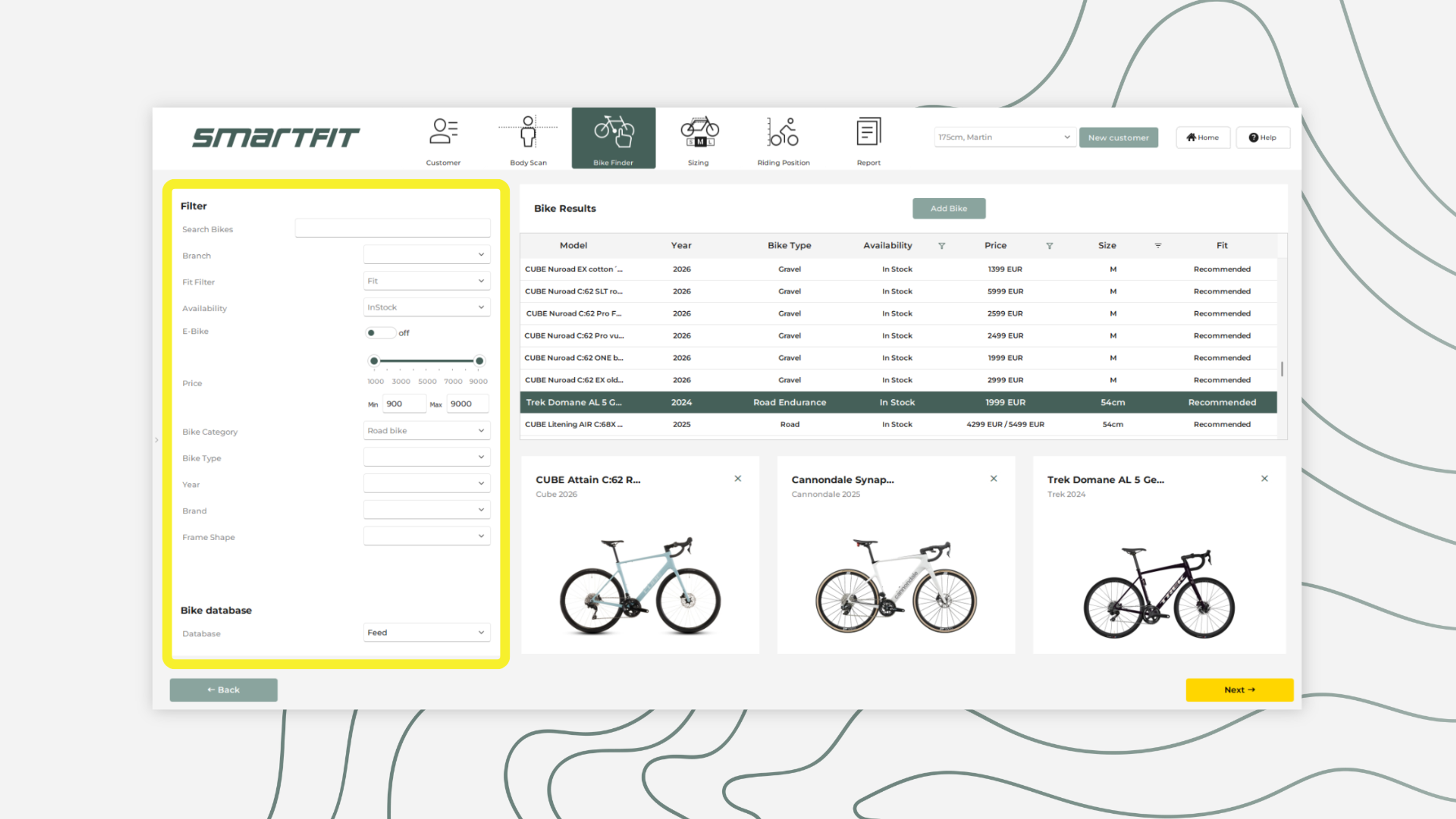
Task: Click the Availability column filter icon
Action: point(941,246)
